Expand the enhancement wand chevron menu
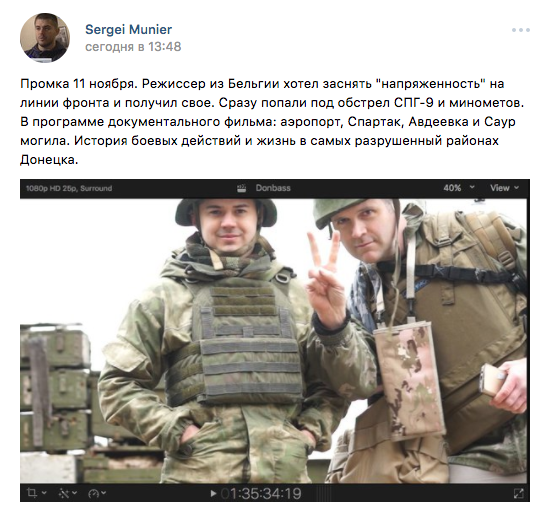The height and width of the screenshot is (514, 546). (x=74, y=493)
